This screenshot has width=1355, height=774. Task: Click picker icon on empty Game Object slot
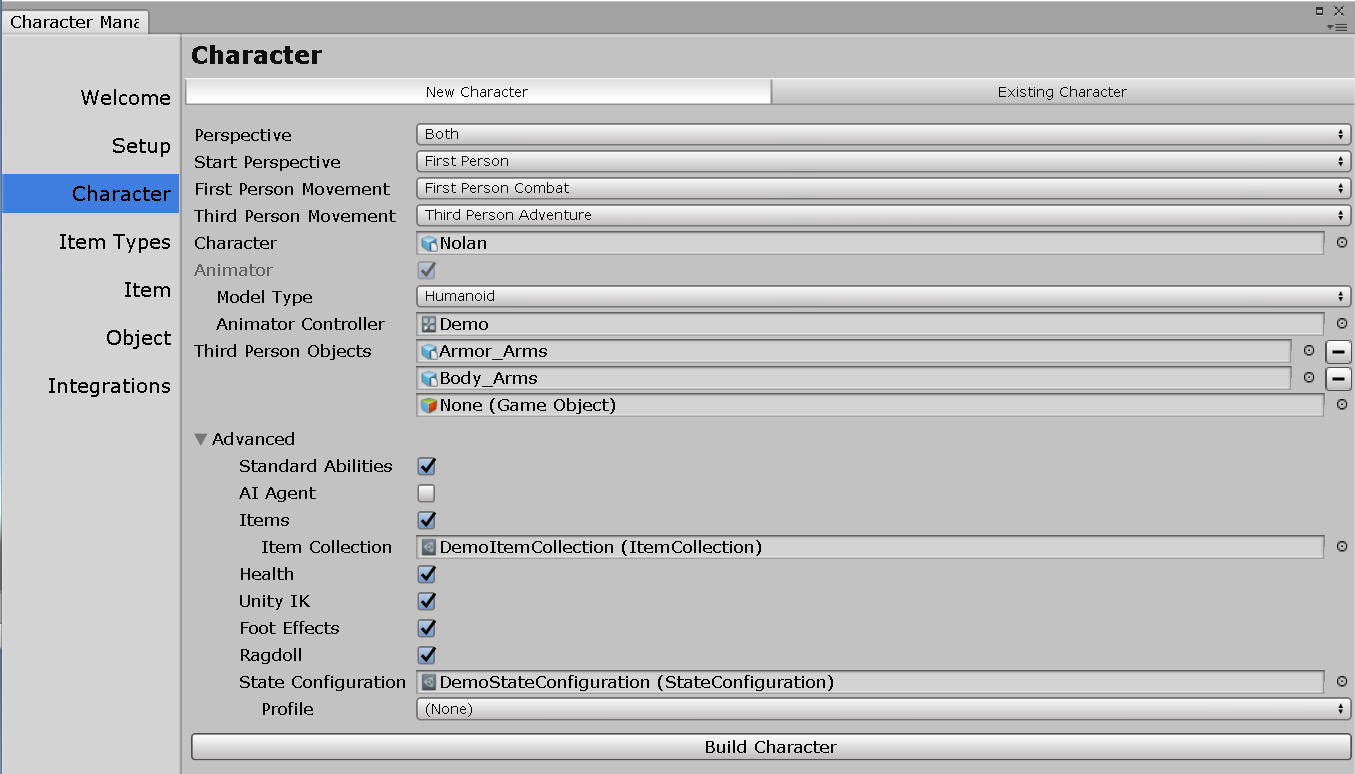tap(1340, 405)
